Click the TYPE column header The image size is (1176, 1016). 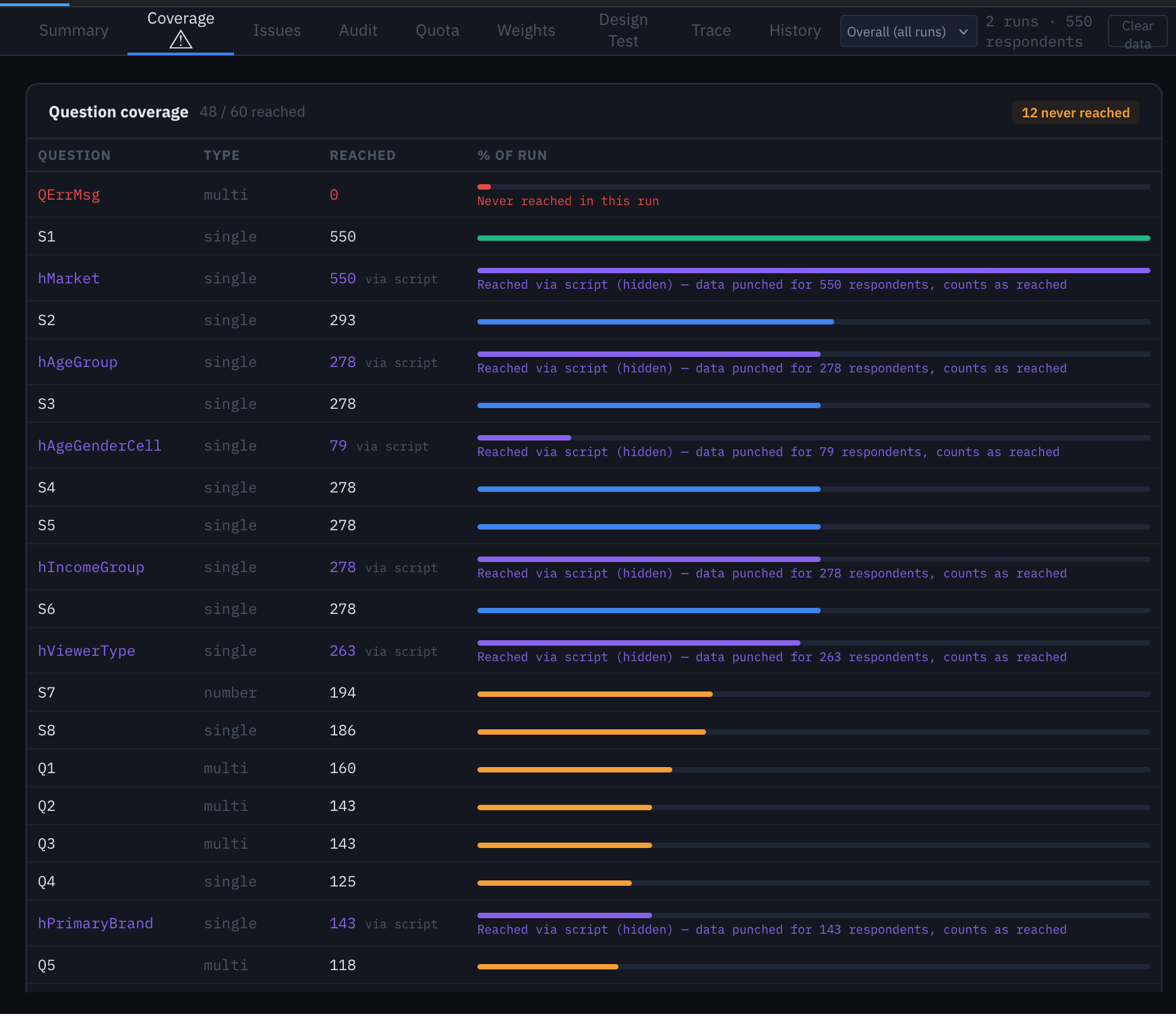221,155
